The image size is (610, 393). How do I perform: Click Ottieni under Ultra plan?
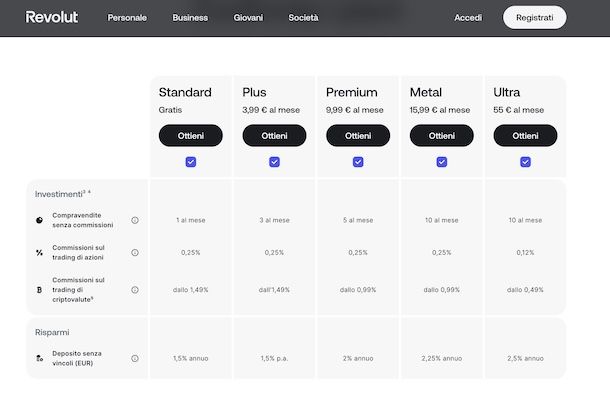[525, 135]
